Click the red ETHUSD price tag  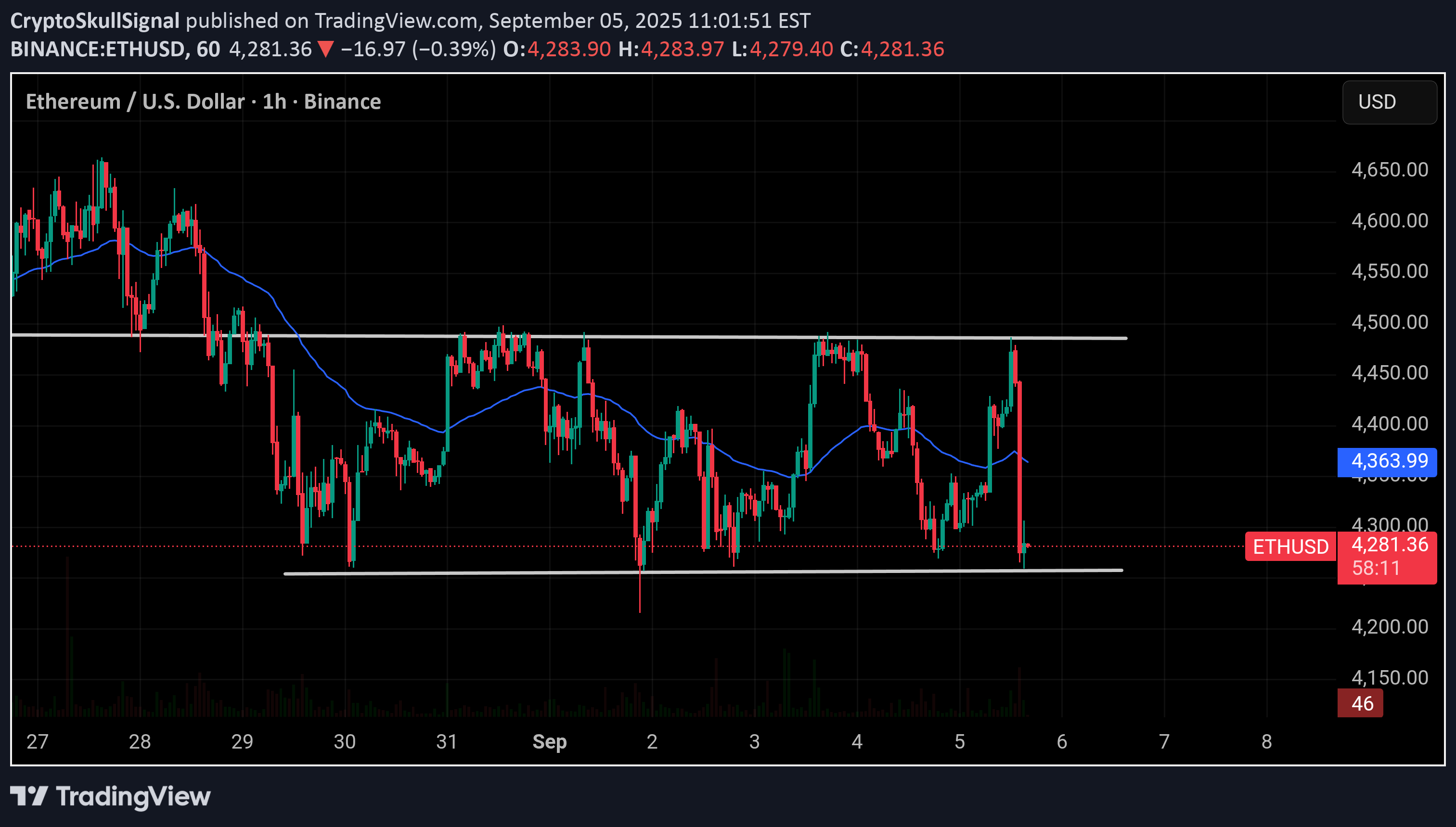1290,547
